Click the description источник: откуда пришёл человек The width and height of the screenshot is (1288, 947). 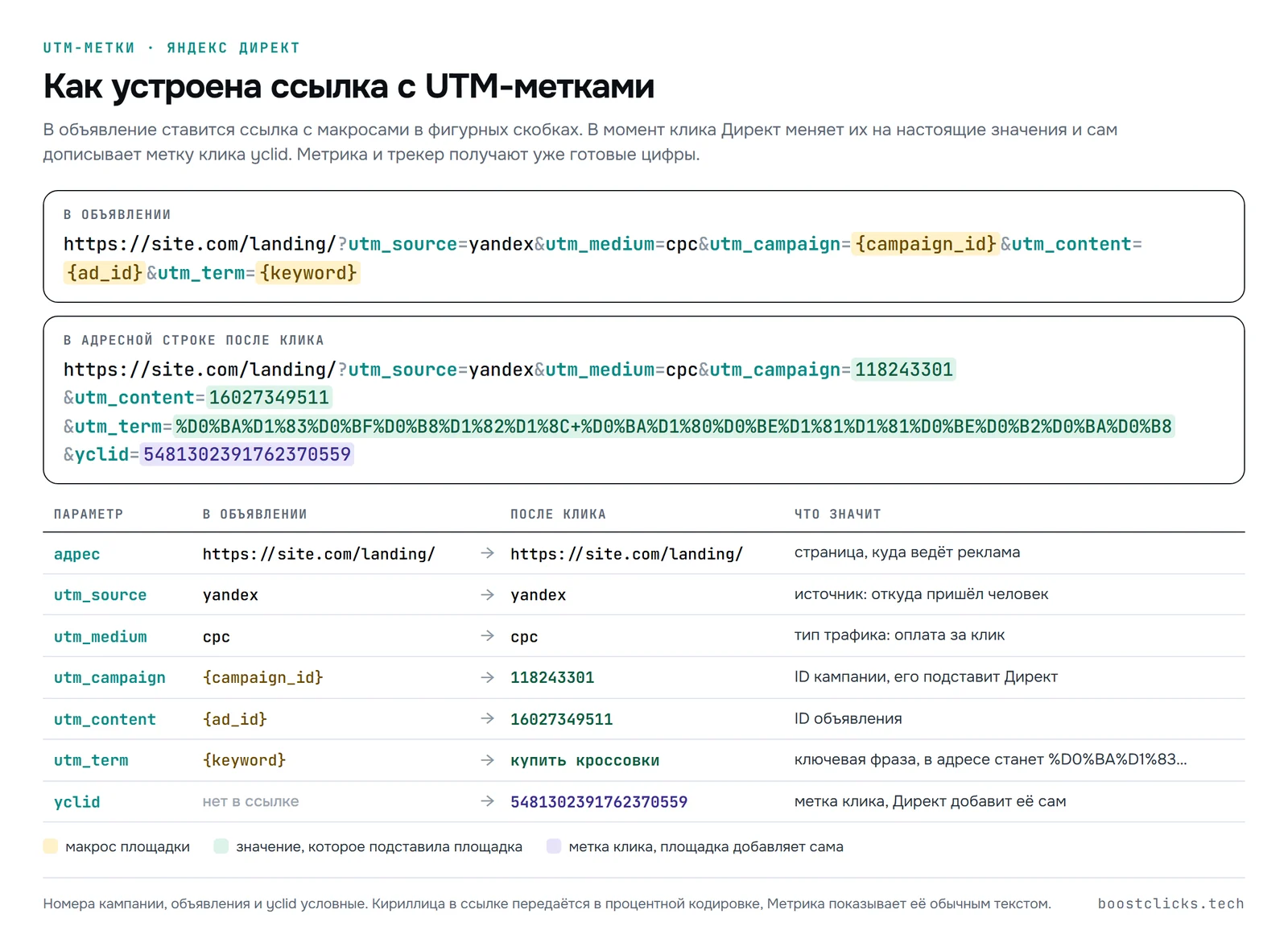(x=922, y=594)
